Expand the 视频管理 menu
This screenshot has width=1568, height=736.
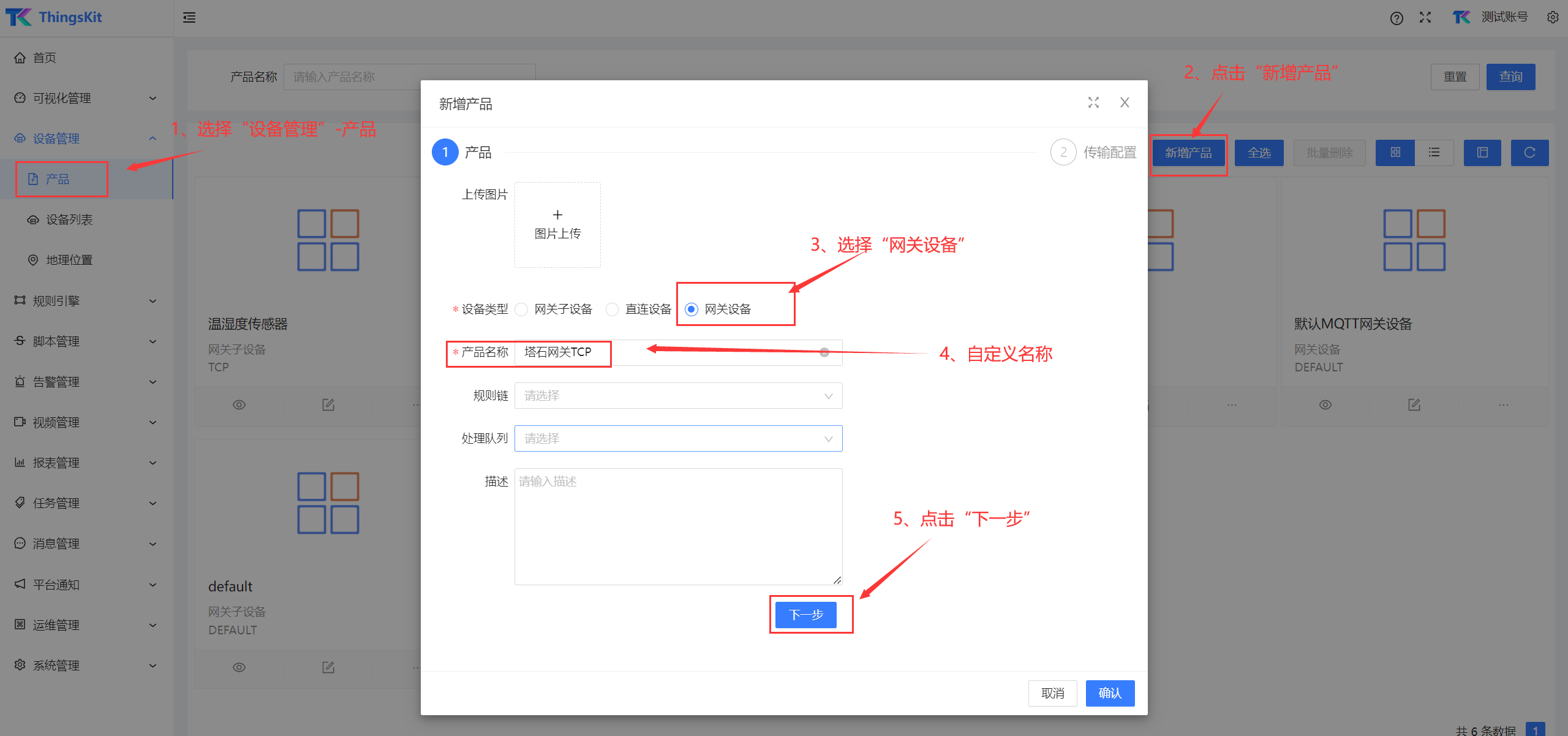click(x=86, y=422)
